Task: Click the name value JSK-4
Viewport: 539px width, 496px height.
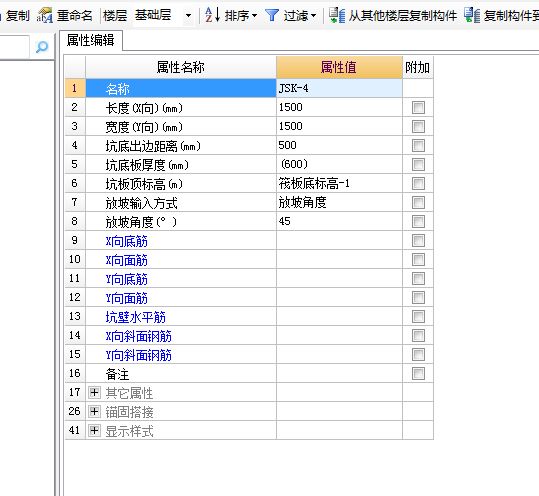Action: (339, 88)
